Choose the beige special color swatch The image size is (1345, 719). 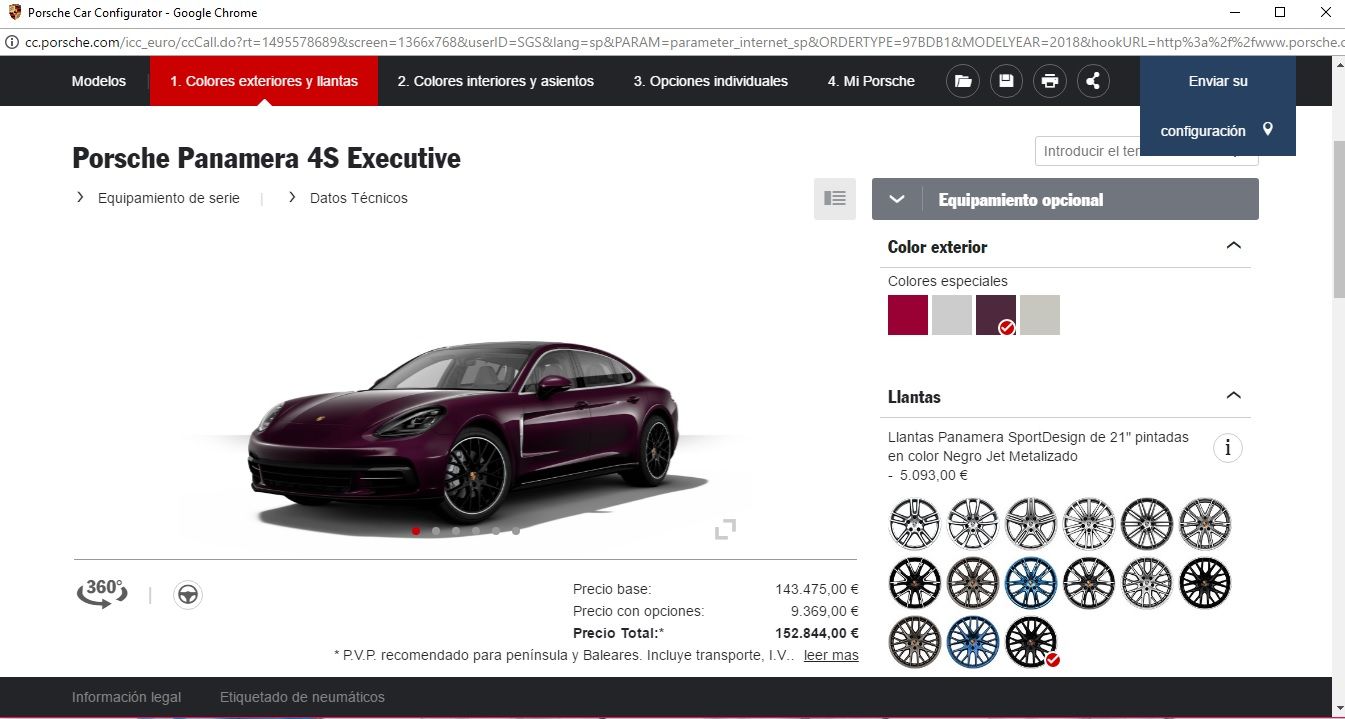(x=1040, y=315)
